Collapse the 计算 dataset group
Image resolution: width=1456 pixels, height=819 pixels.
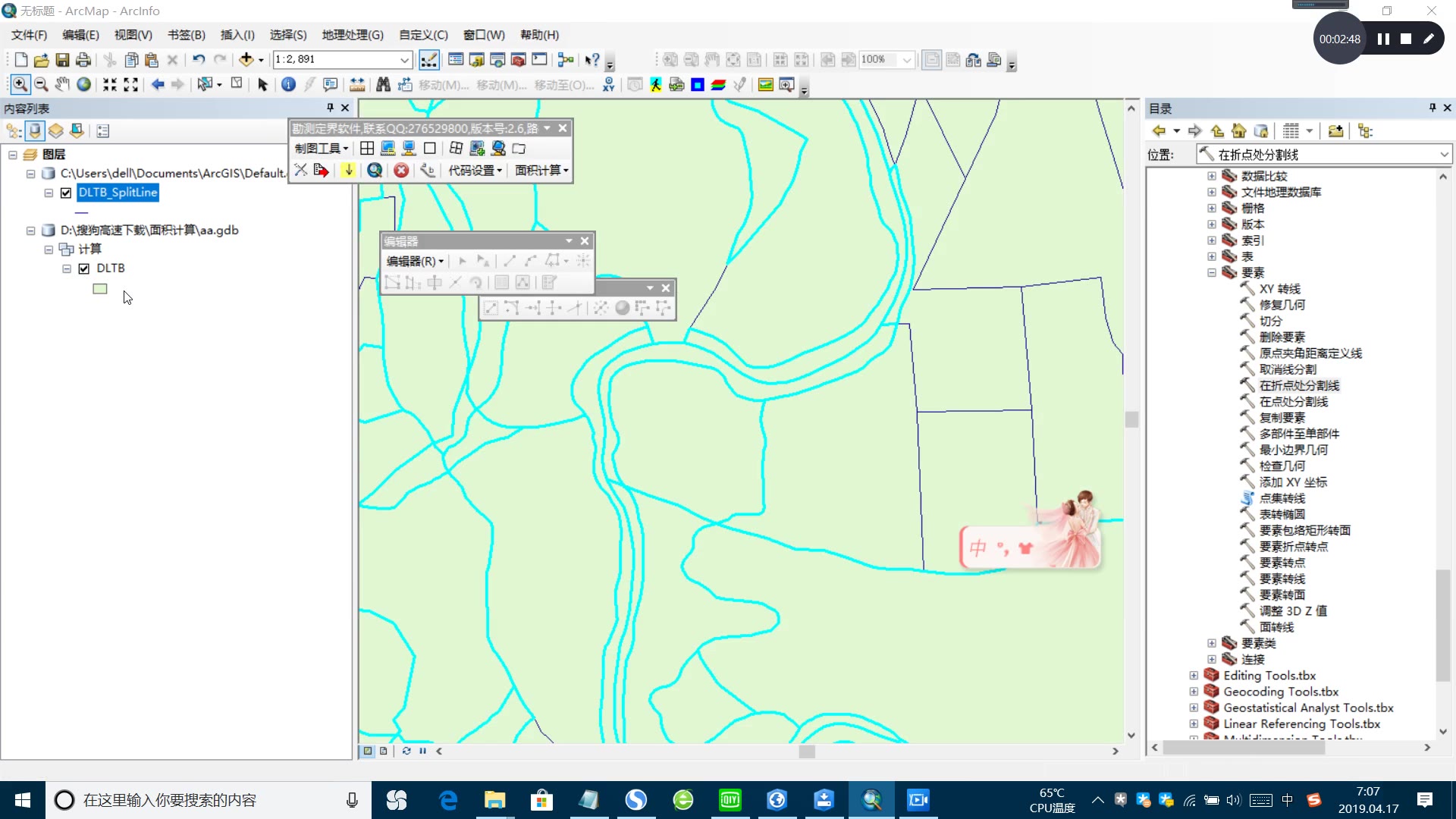pos(49,249)
